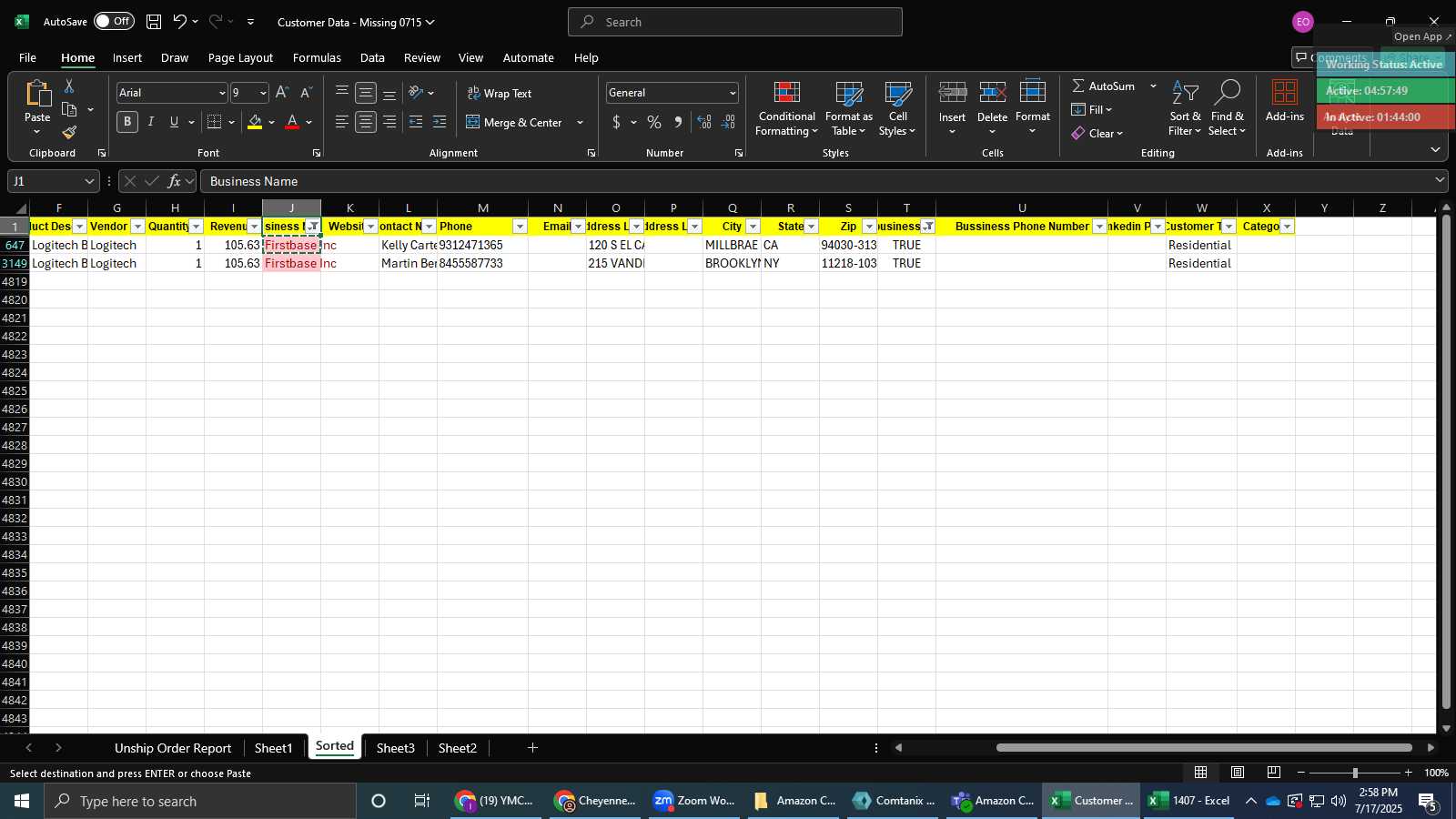1456x819 pixels.
Task: Toggle Underline formatting
Action: 174,122
